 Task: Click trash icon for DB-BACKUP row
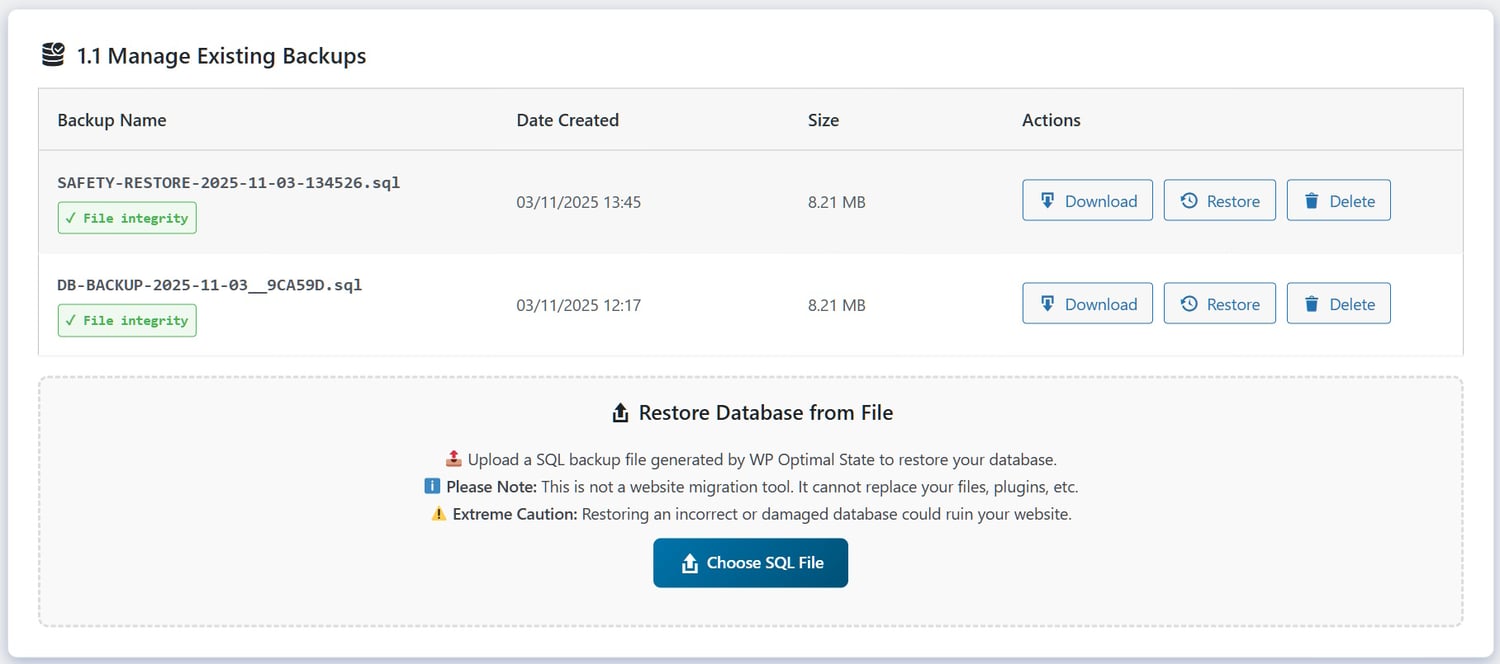pyautogui.click(x=1311, y=304)
